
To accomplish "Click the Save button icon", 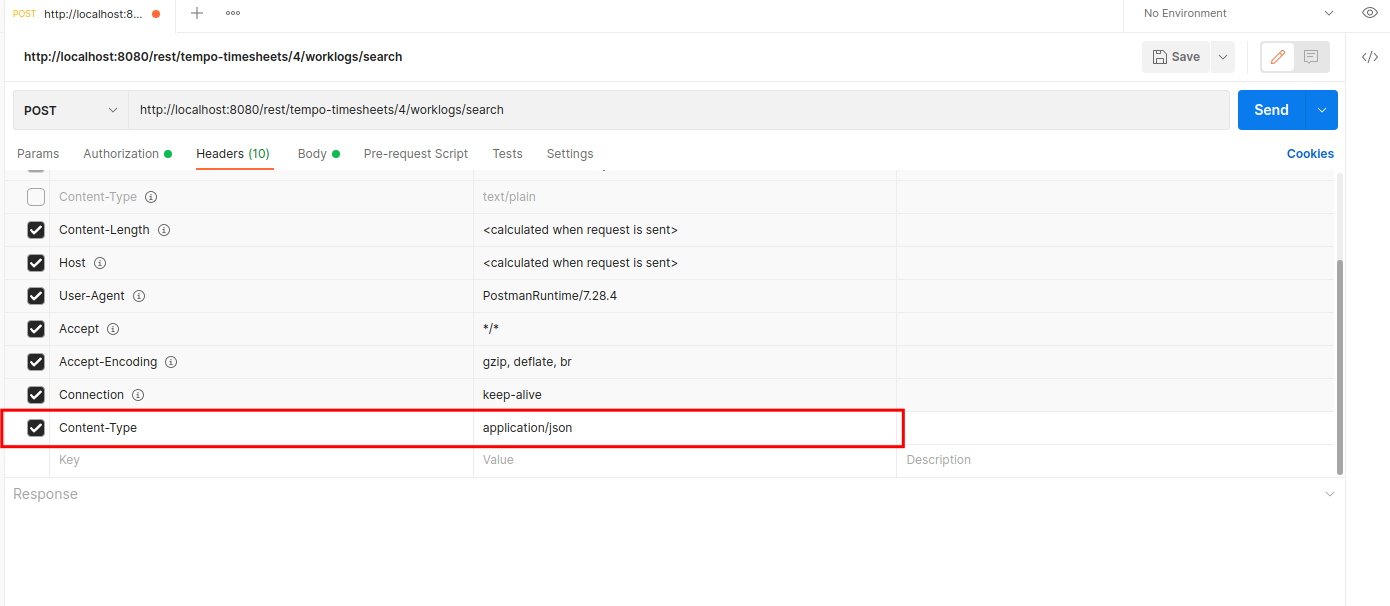I will [1158, 56].
